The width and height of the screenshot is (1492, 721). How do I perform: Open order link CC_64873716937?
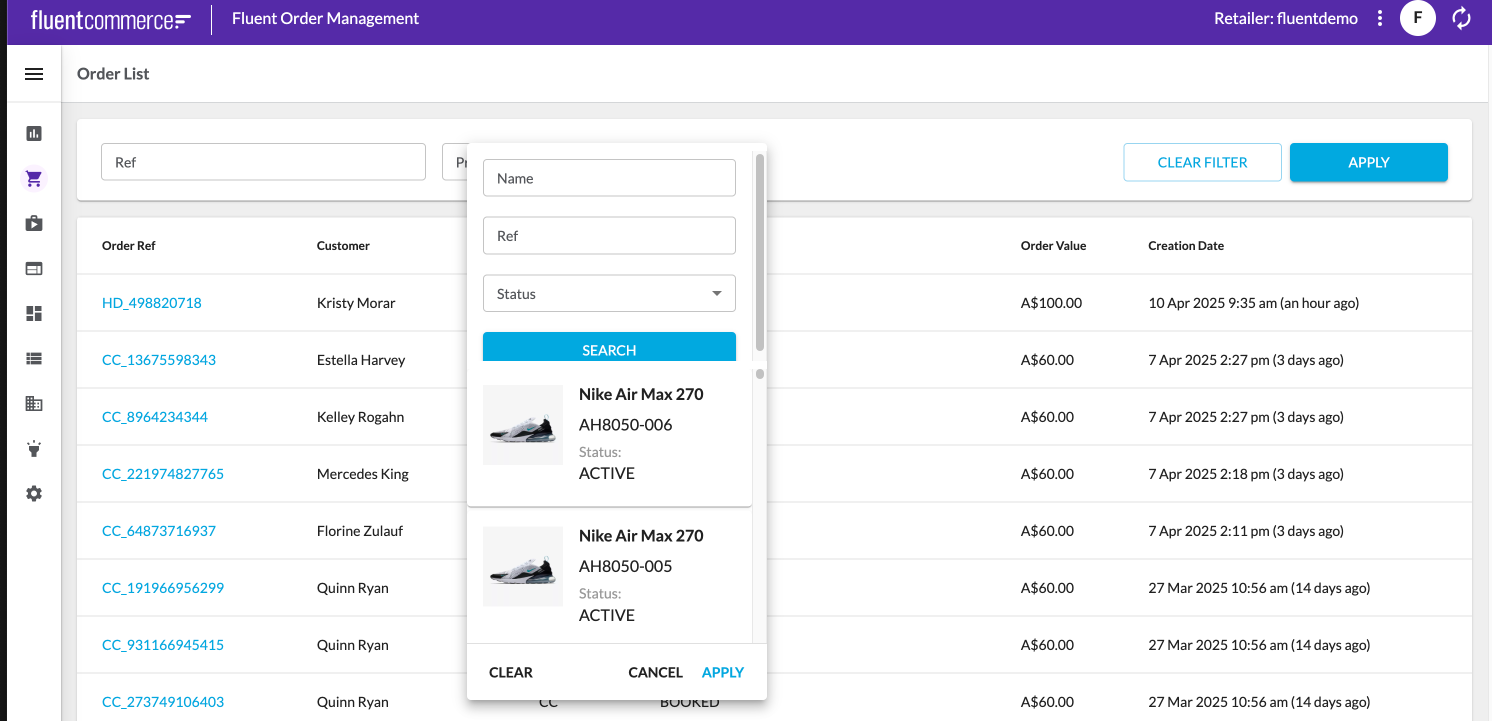click(159, 531)
